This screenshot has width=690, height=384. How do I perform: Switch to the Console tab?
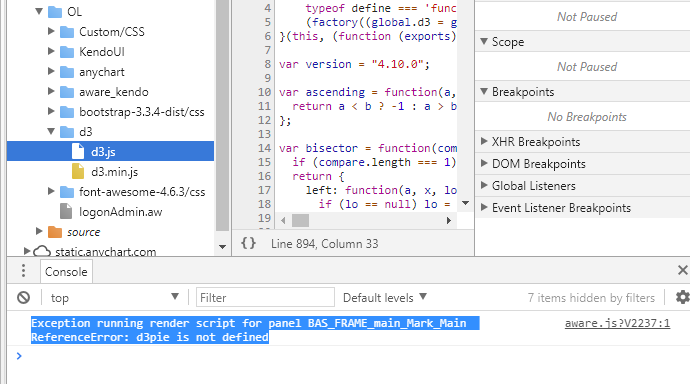[66, 272]
